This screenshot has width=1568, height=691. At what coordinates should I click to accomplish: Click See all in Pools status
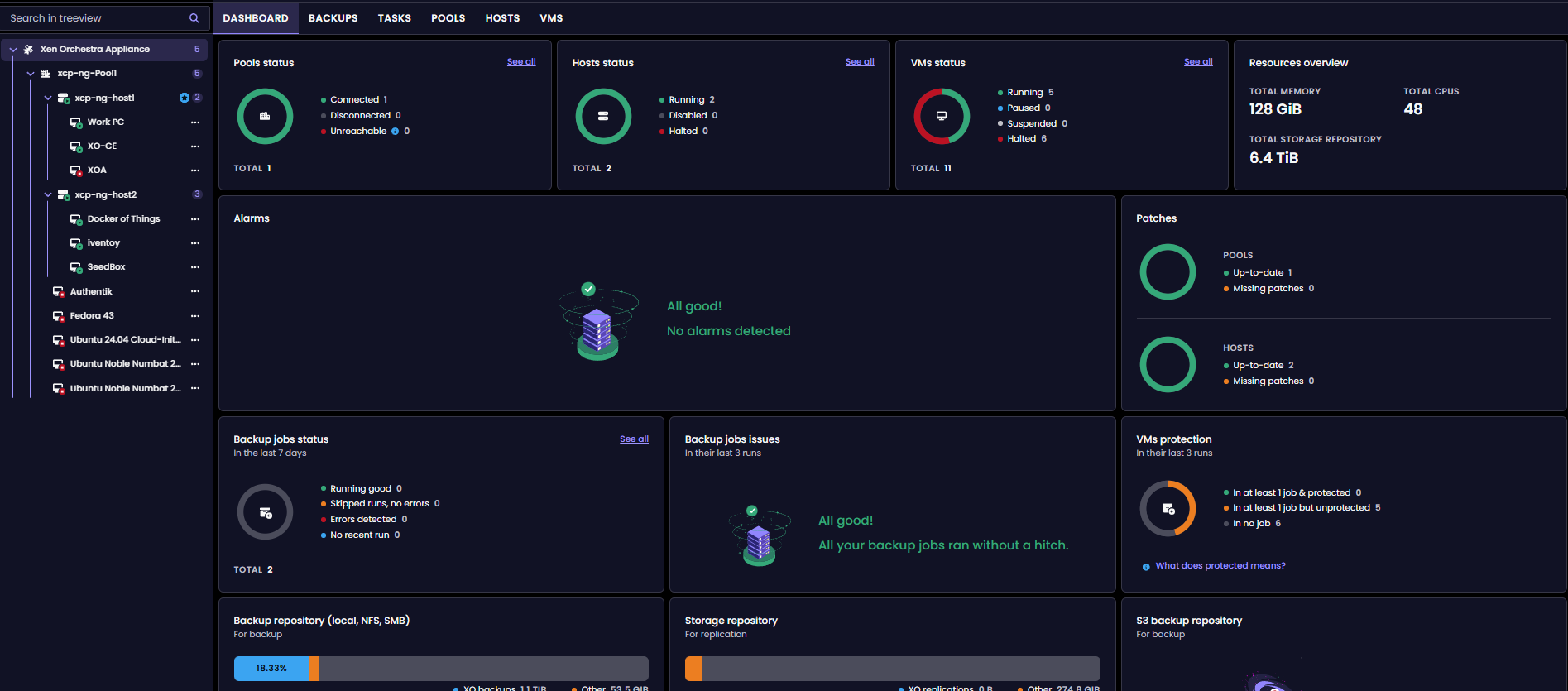coord(520,62)
